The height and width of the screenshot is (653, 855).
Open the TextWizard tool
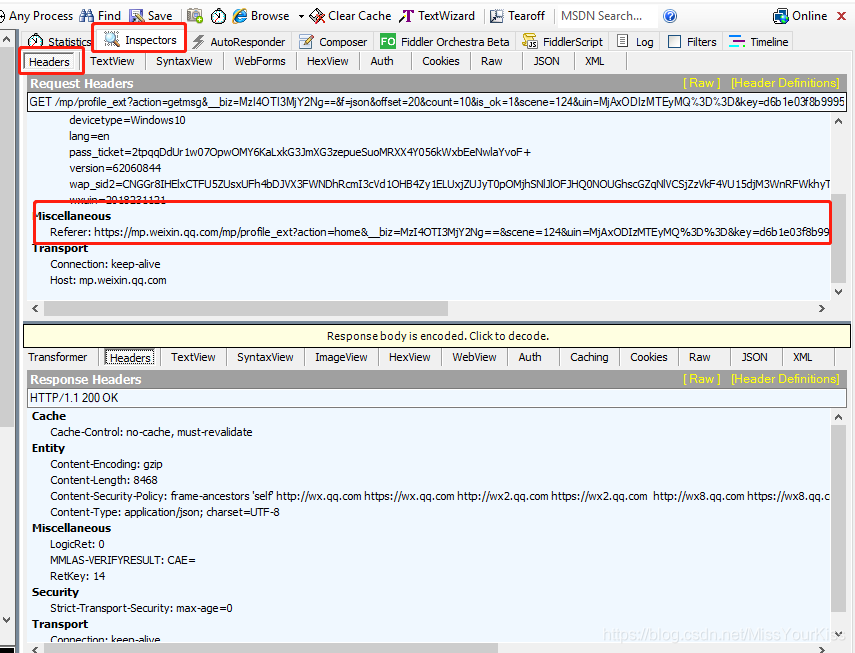(437, 16)
